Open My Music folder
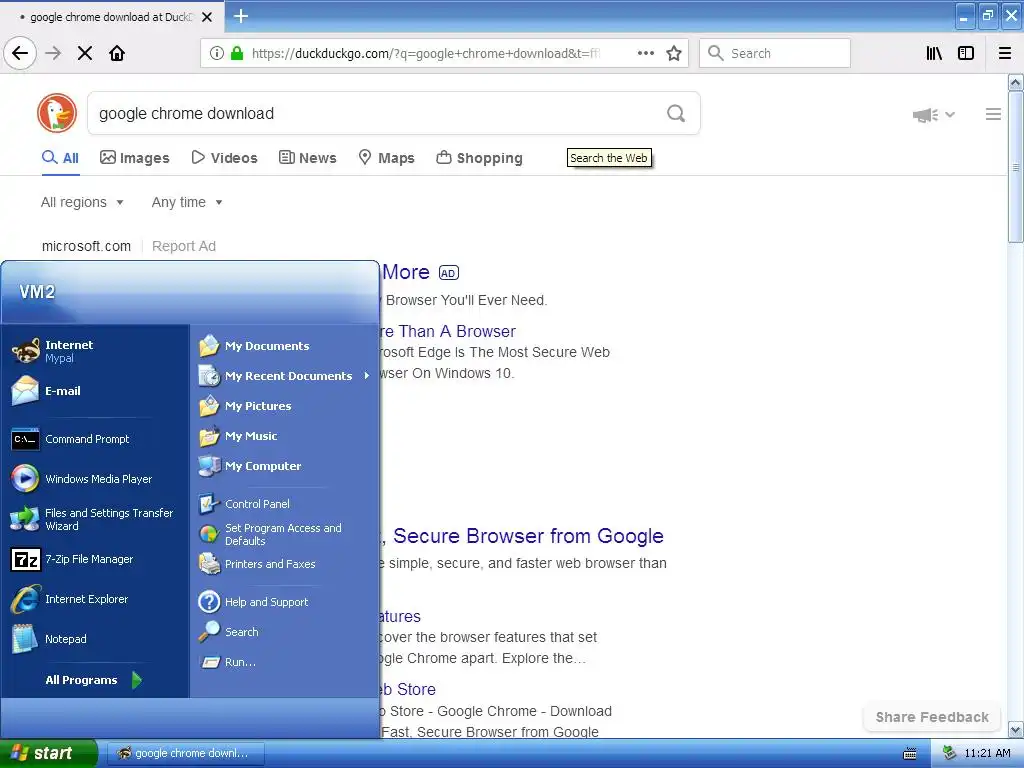The image size is (1024, 768). pyautogui.click(x=285, y=436)
